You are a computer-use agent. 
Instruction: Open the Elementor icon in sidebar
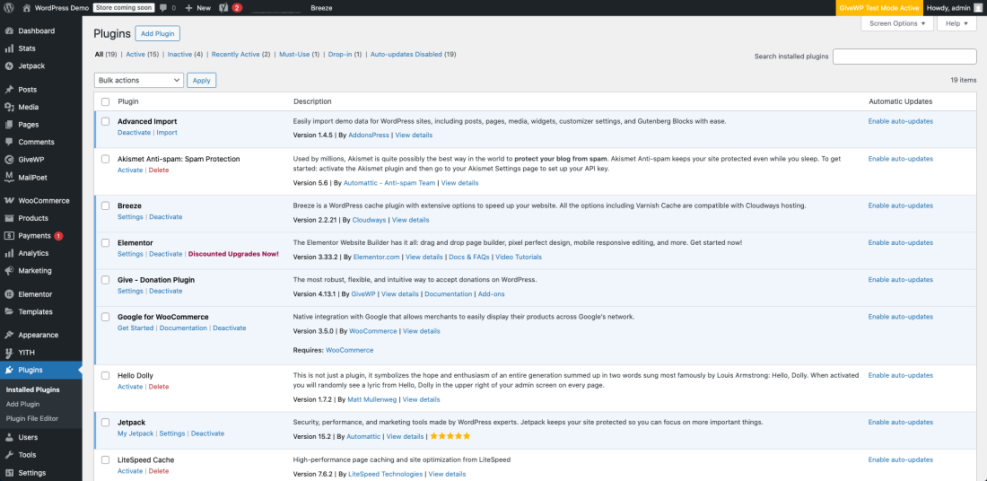(9, 294)
